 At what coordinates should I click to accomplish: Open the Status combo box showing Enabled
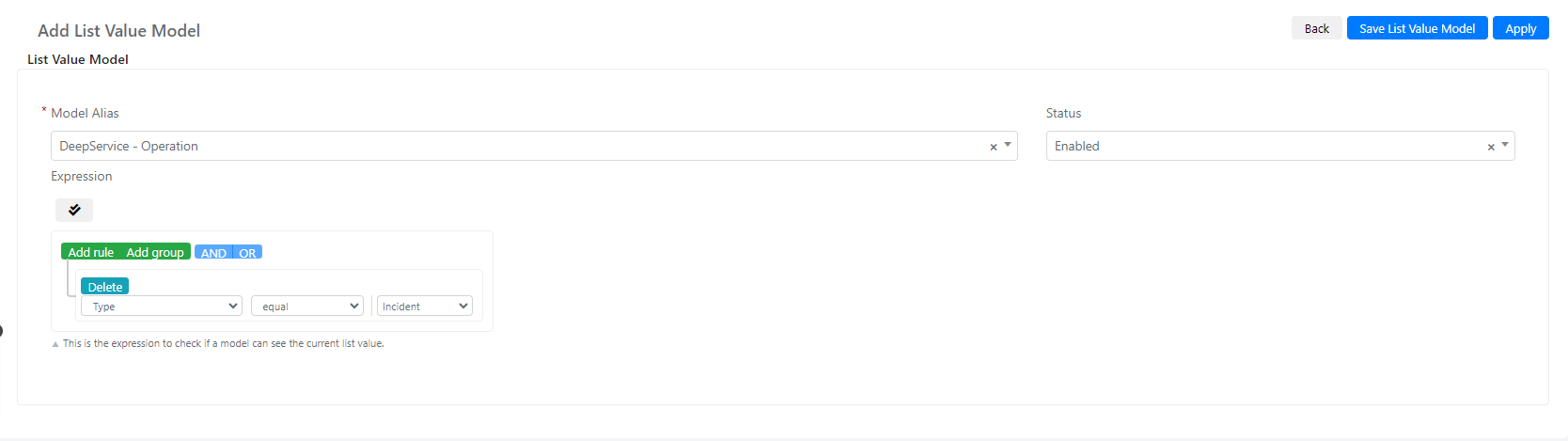[x=1280, y=146]
